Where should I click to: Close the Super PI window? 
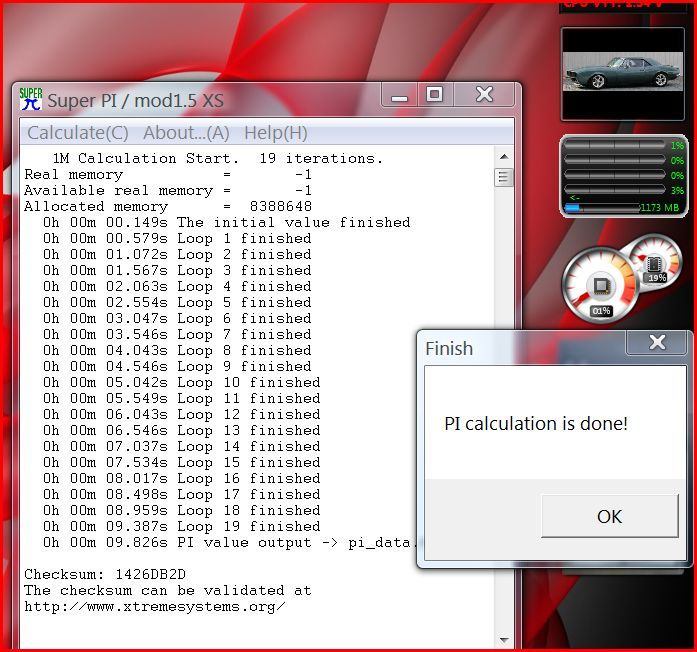click(484, 95)
